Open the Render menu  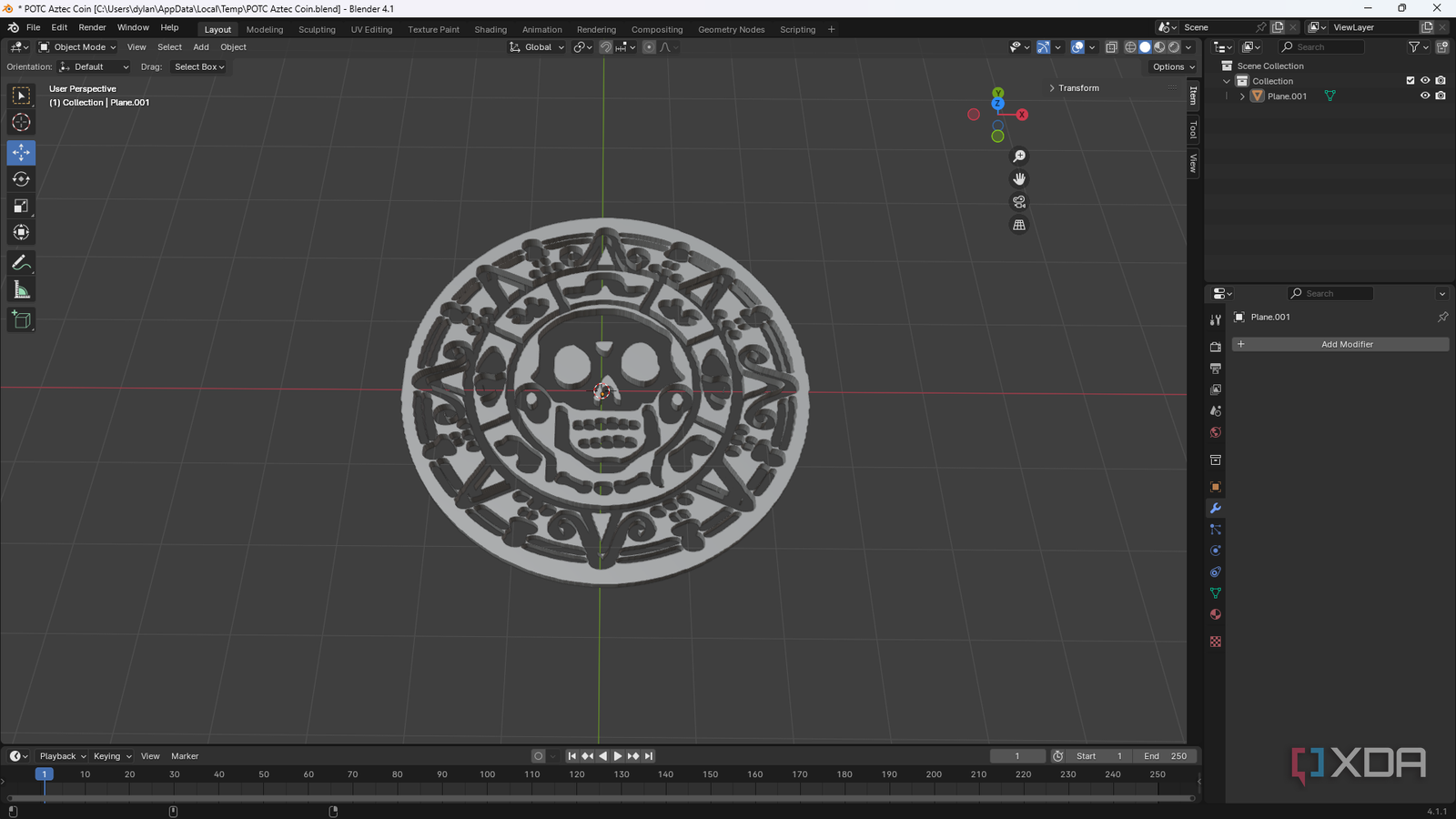(x=92, y=27)
